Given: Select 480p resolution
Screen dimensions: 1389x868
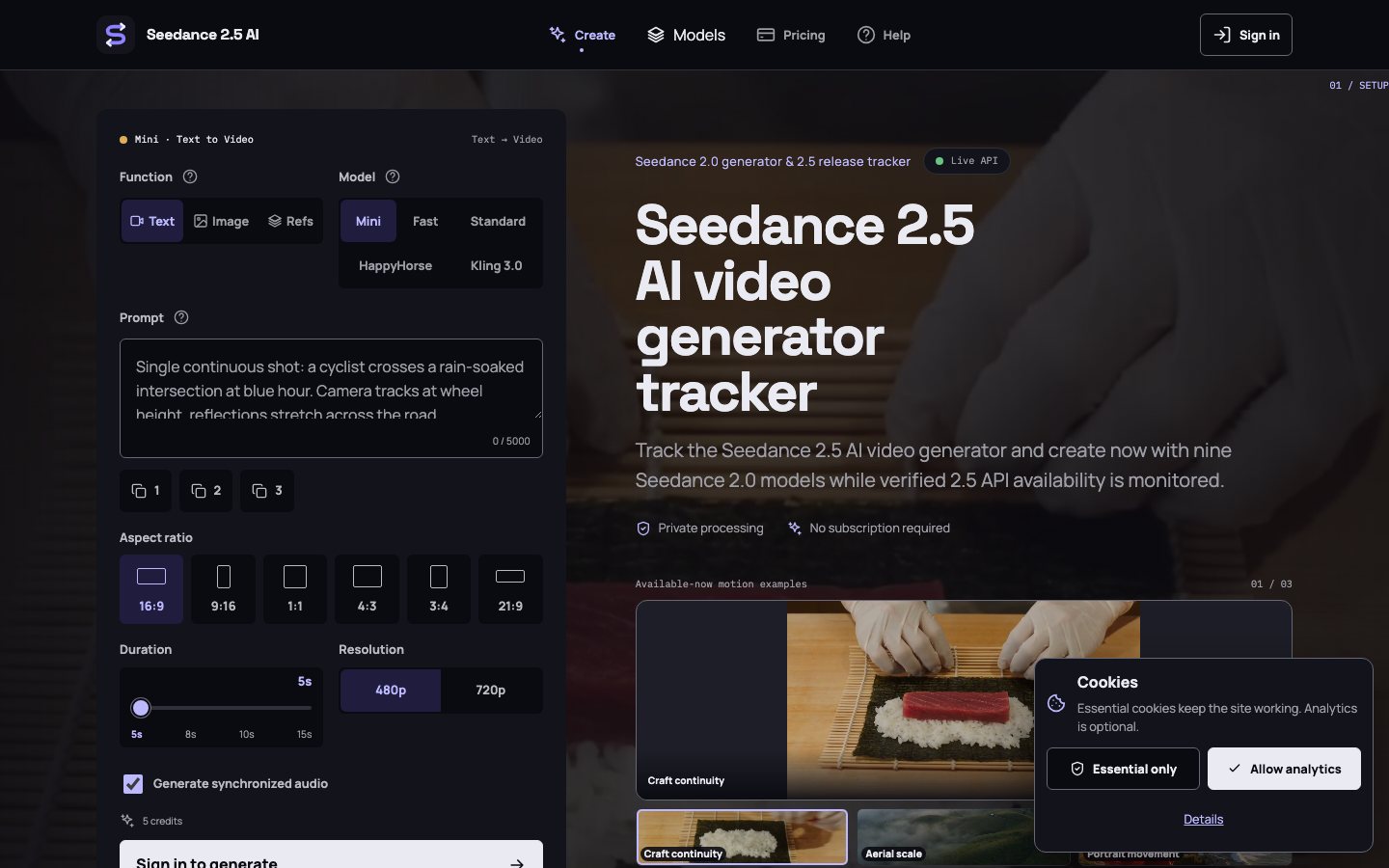Looking at the screenshot, I should (391, 690).
